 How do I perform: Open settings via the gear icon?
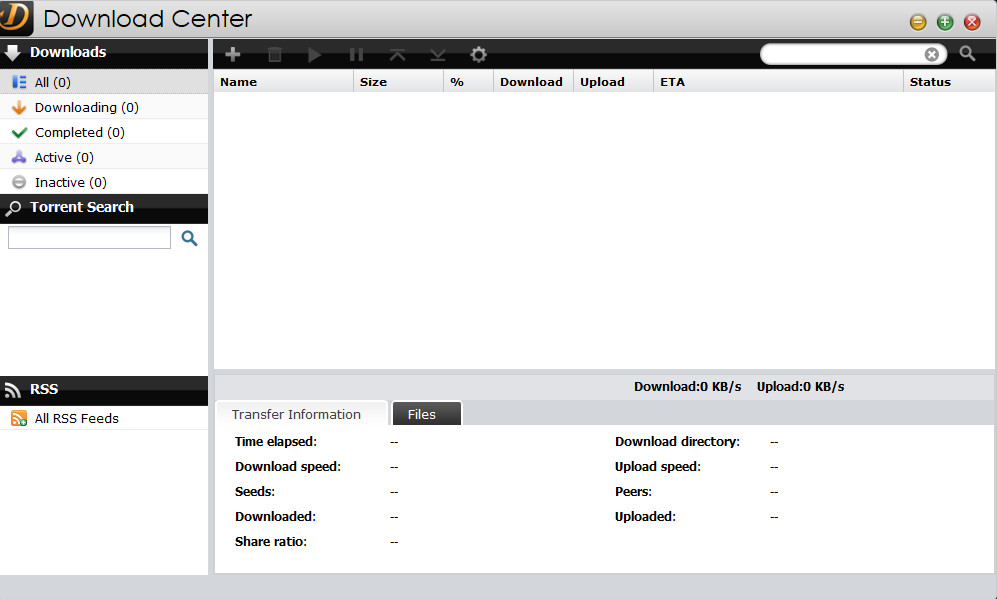pos(479,55)
